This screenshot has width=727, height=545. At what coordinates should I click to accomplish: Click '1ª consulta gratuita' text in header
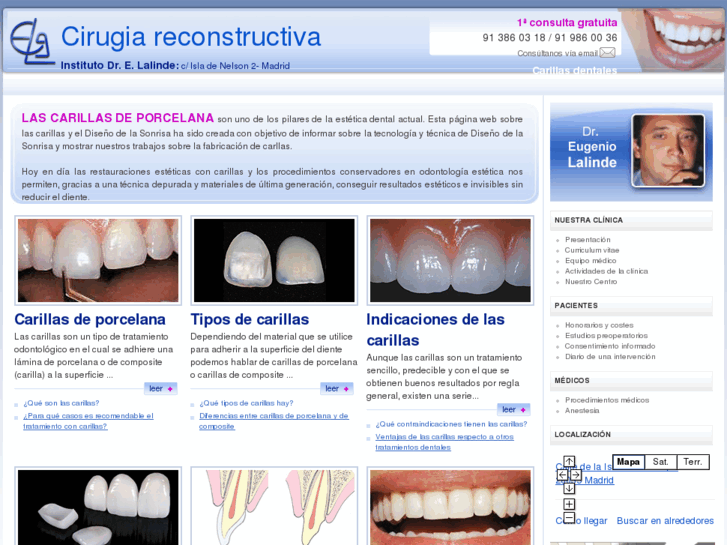567,22
